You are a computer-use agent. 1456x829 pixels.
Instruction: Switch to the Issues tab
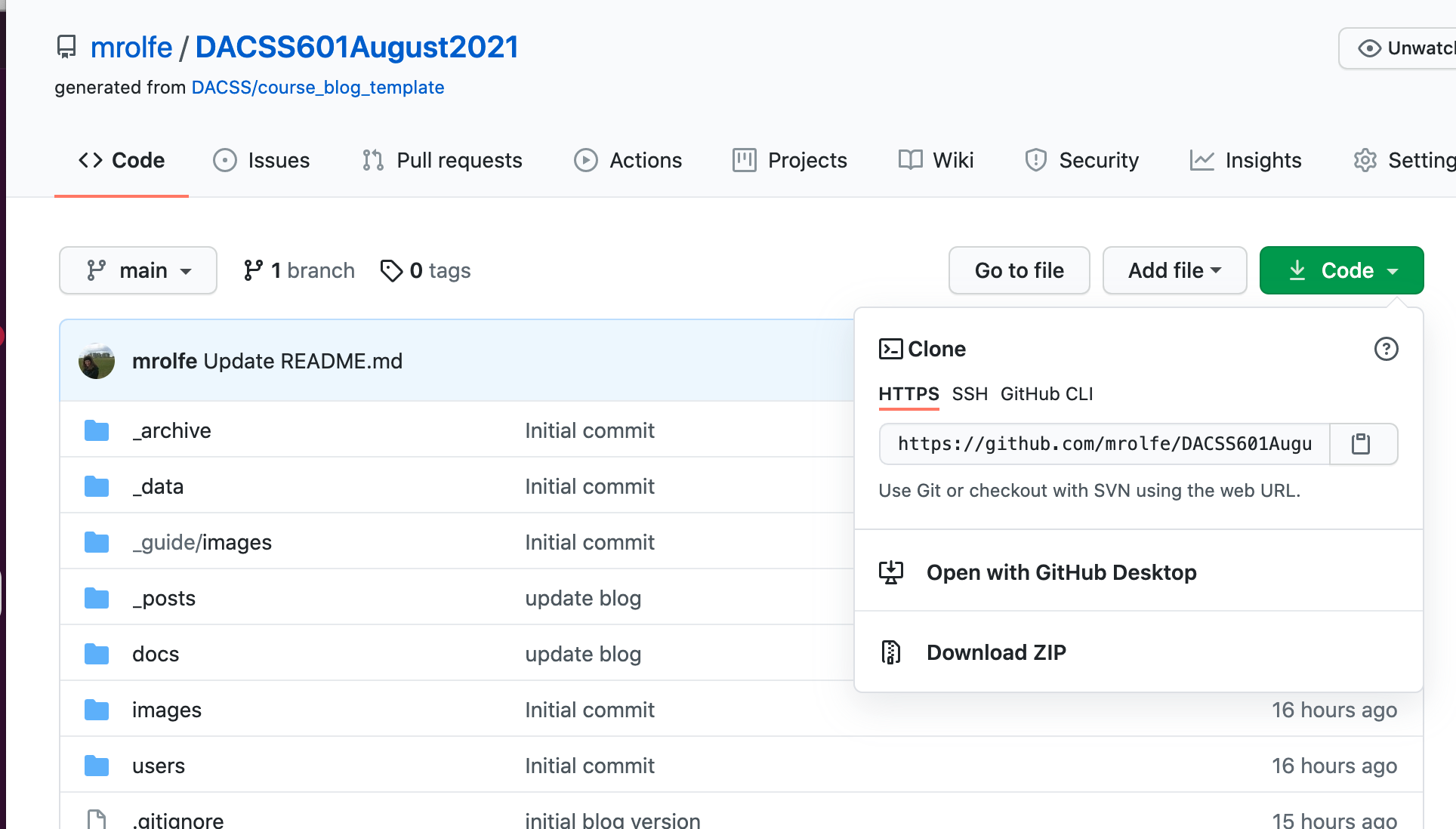point(262,160)
